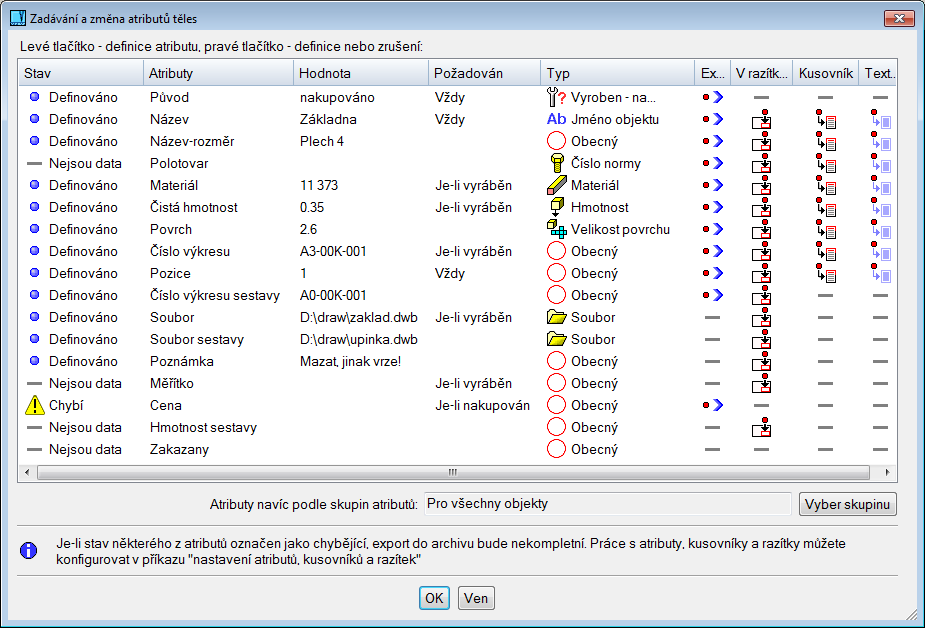The image size is (925, 628).
Task: Click the Hmotnost weight cube icon
Action: click(556, 207)
